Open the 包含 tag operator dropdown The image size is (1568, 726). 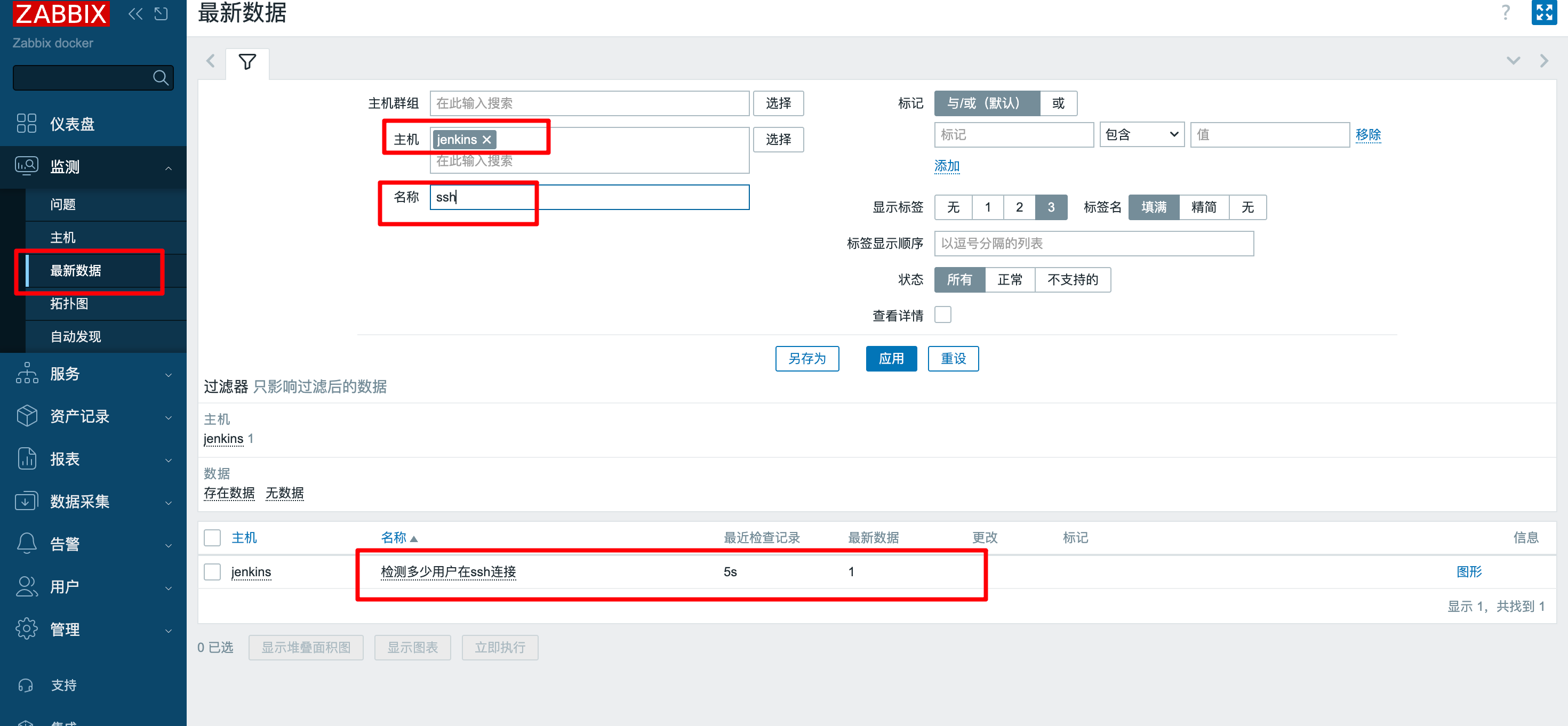1141,134
